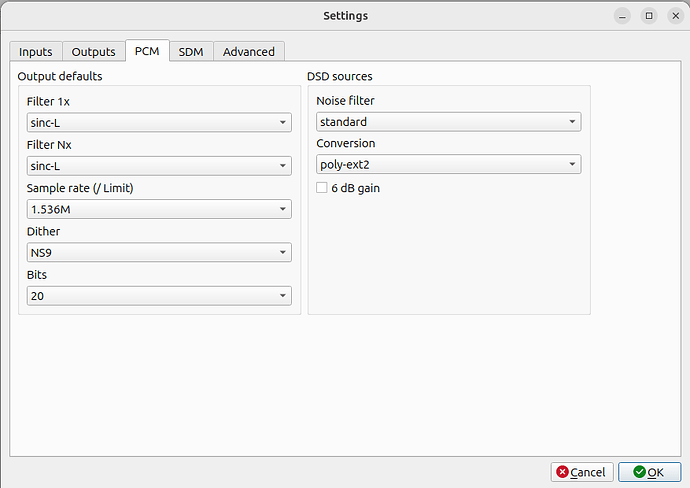Image resolution: width=690 pixels, height=488 pixels.
Task: Expand the Filter Nx combo box
Action: [159, 166]
